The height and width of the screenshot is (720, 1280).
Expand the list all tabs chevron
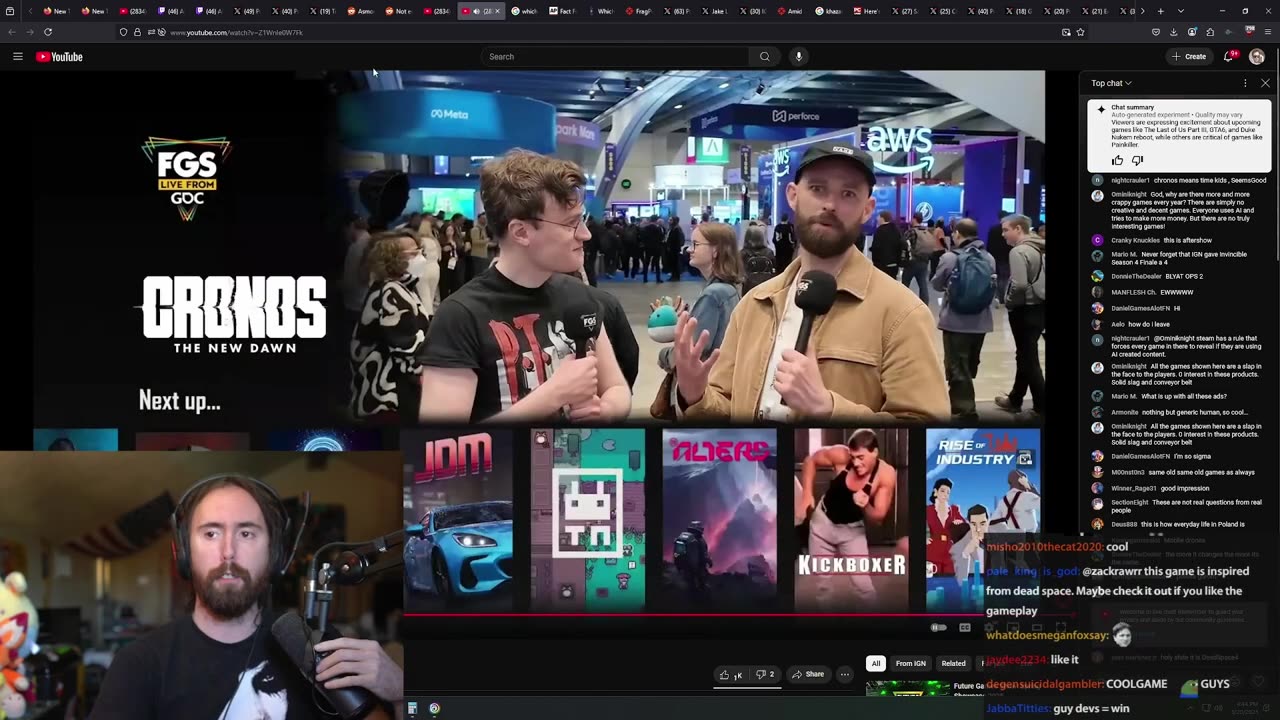click(1180, 11)
